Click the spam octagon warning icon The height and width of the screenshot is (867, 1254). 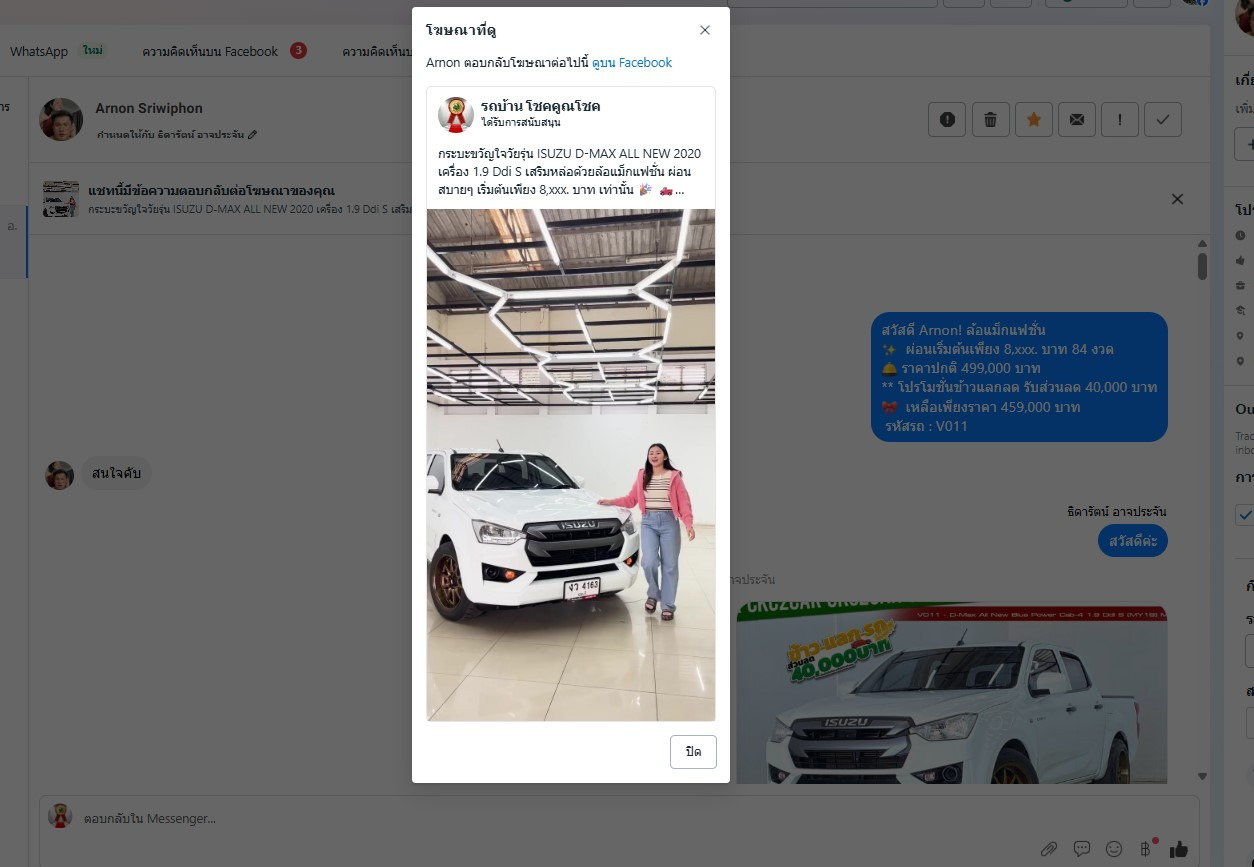tap(947, 120)
